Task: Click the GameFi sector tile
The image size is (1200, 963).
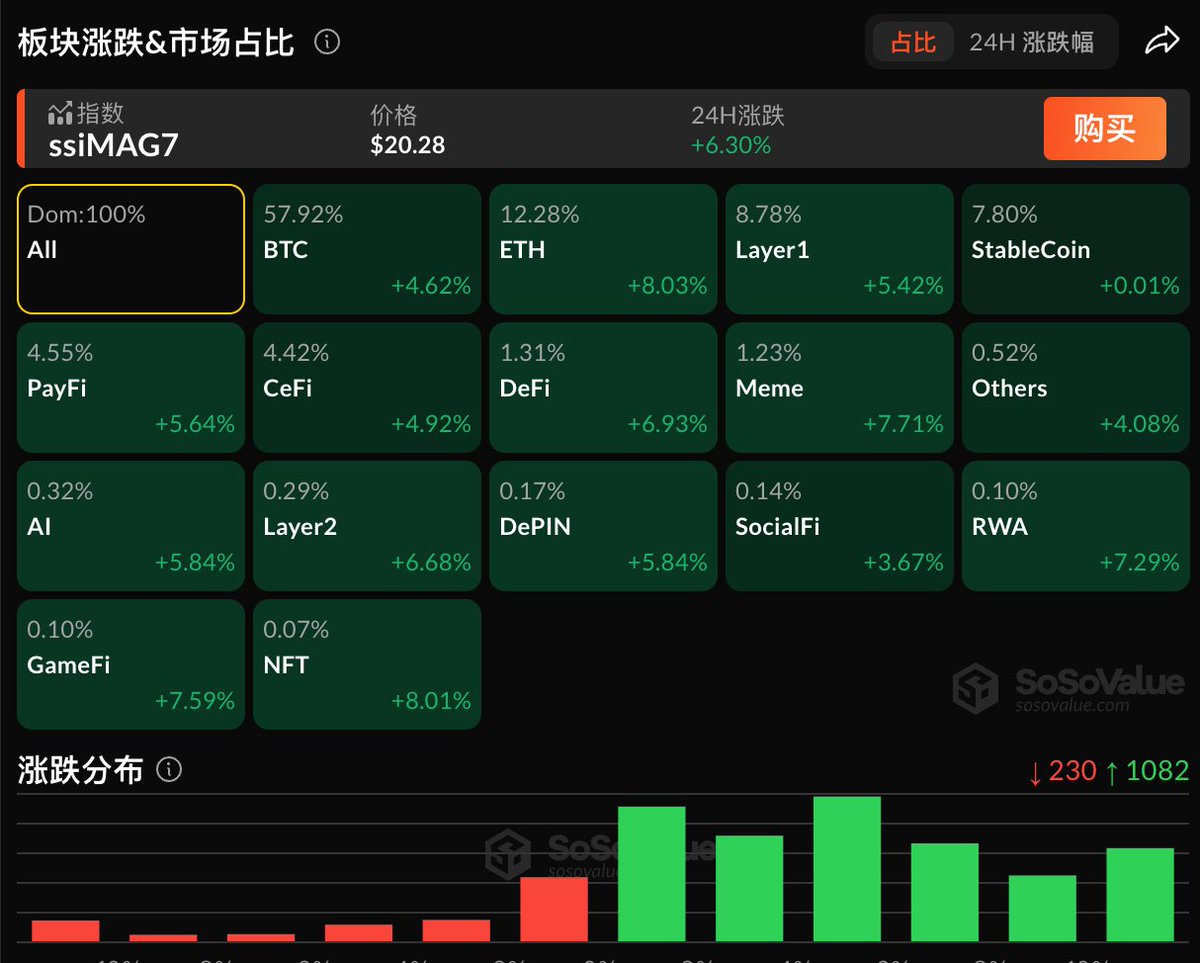Action: (x=130, y=663)
